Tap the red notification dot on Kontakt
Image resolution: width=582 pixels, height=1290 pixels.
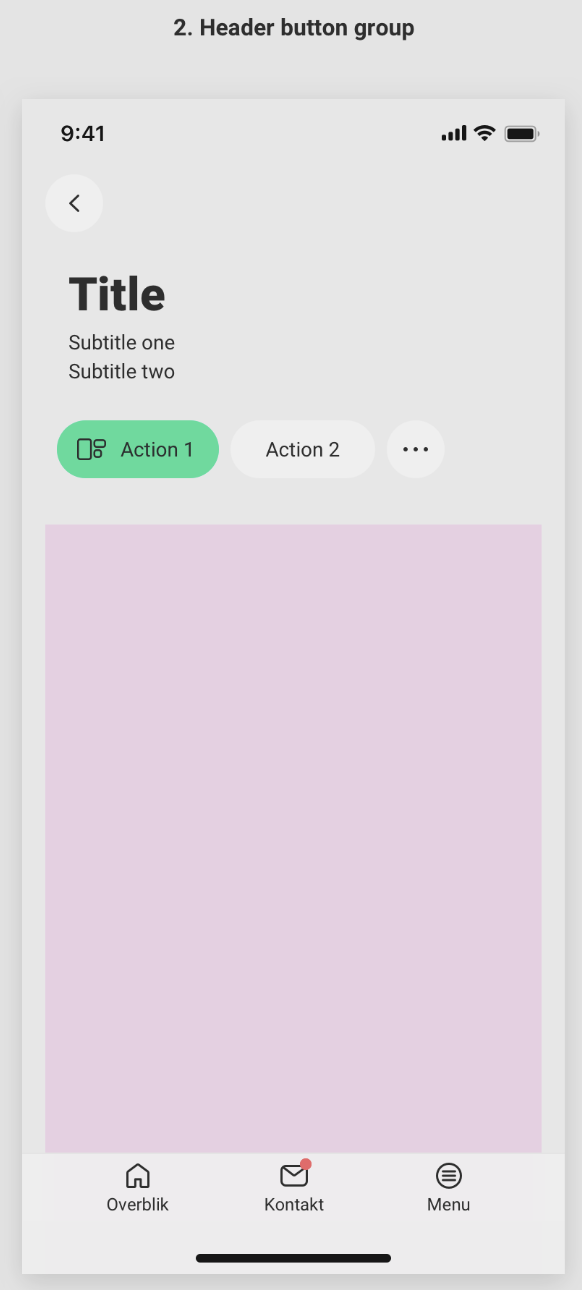point(307,1163)
